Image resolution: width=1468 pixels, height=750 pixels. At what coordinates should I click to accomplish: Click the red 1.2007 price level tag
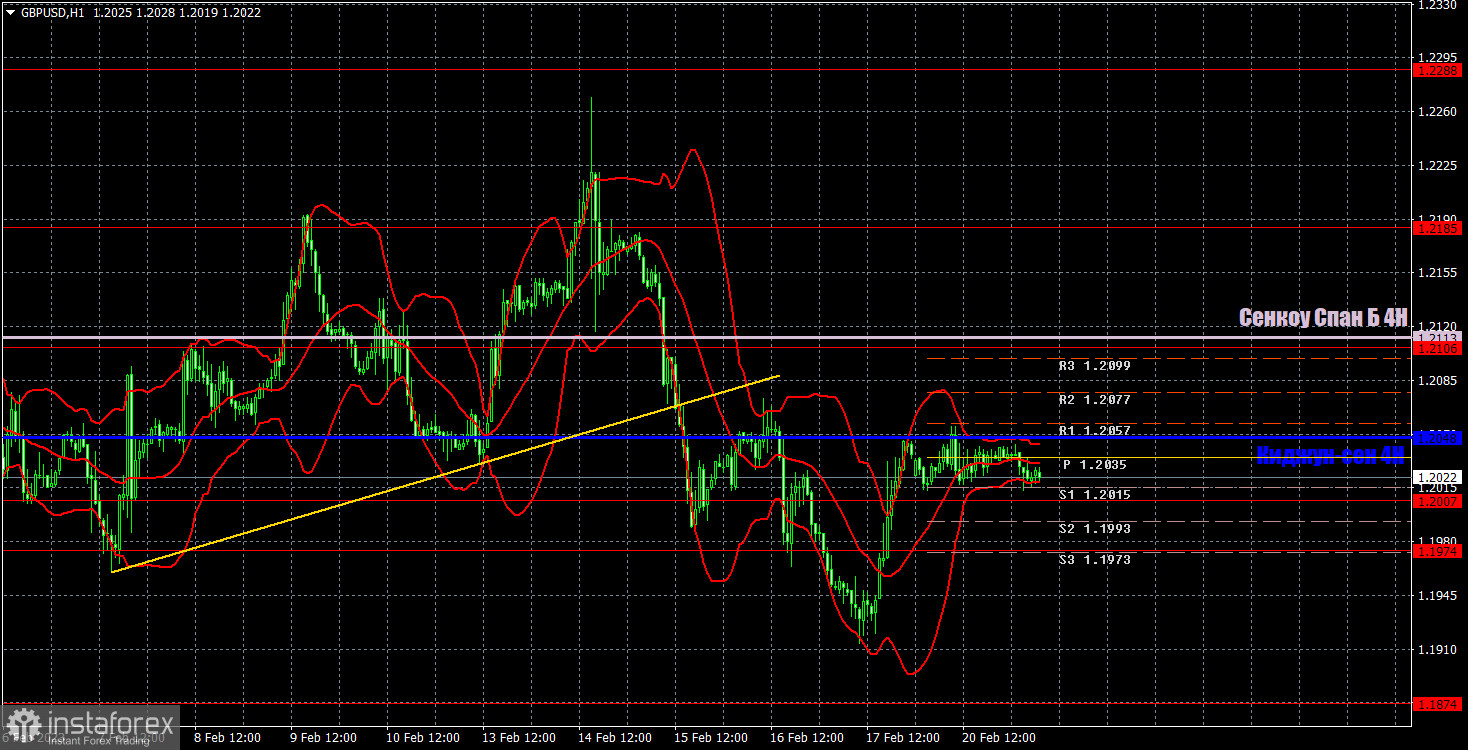pyautogui.click(x=1438, y=500)
